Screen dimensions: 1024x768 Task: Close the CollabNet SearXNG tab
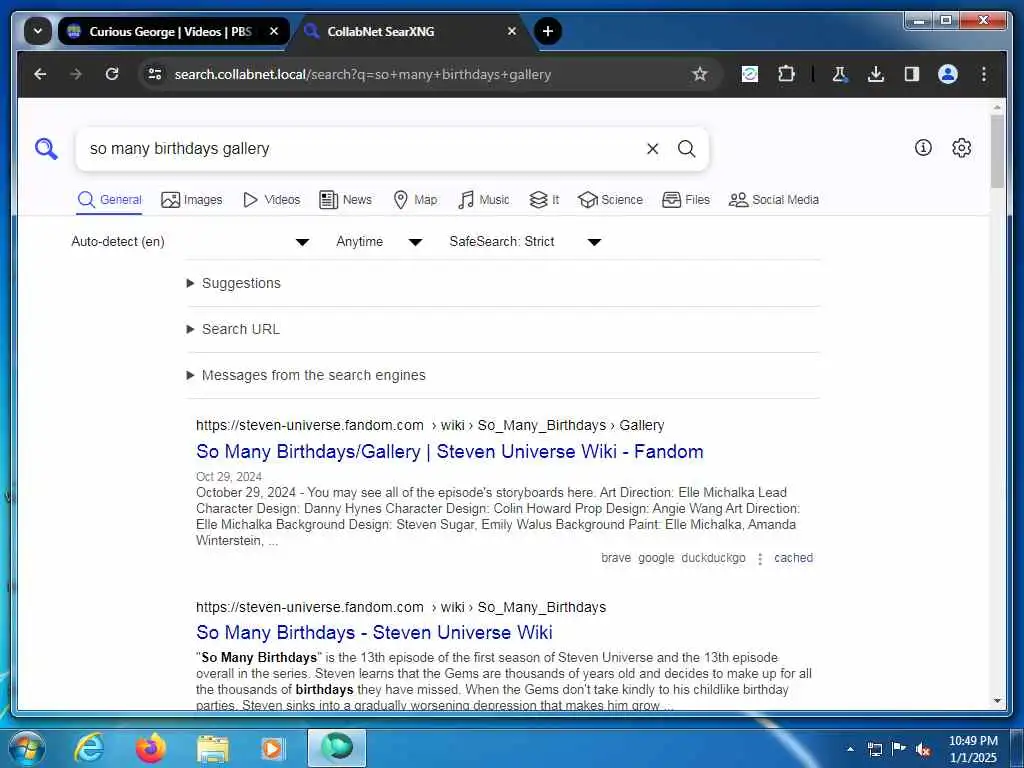512,31
